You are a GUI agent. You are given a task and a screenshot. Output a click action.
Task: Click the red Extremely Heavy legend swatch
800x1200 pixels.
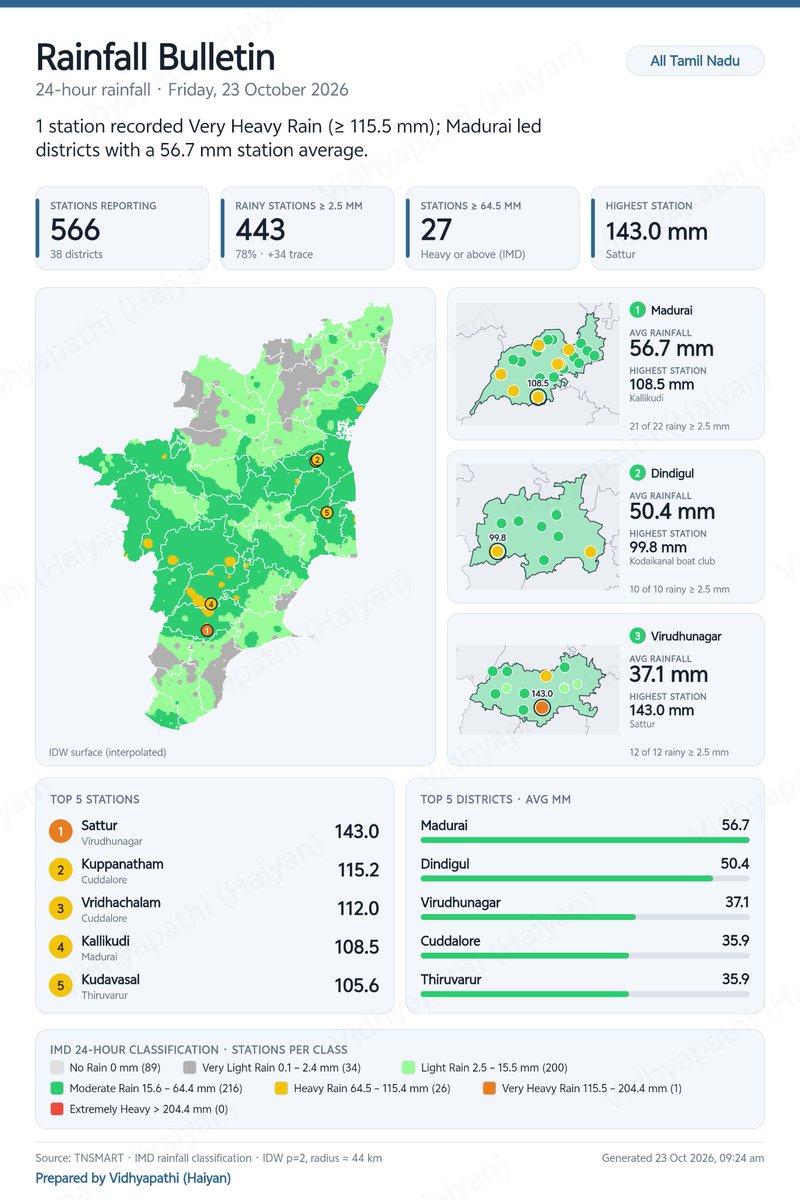point(56,1109)
